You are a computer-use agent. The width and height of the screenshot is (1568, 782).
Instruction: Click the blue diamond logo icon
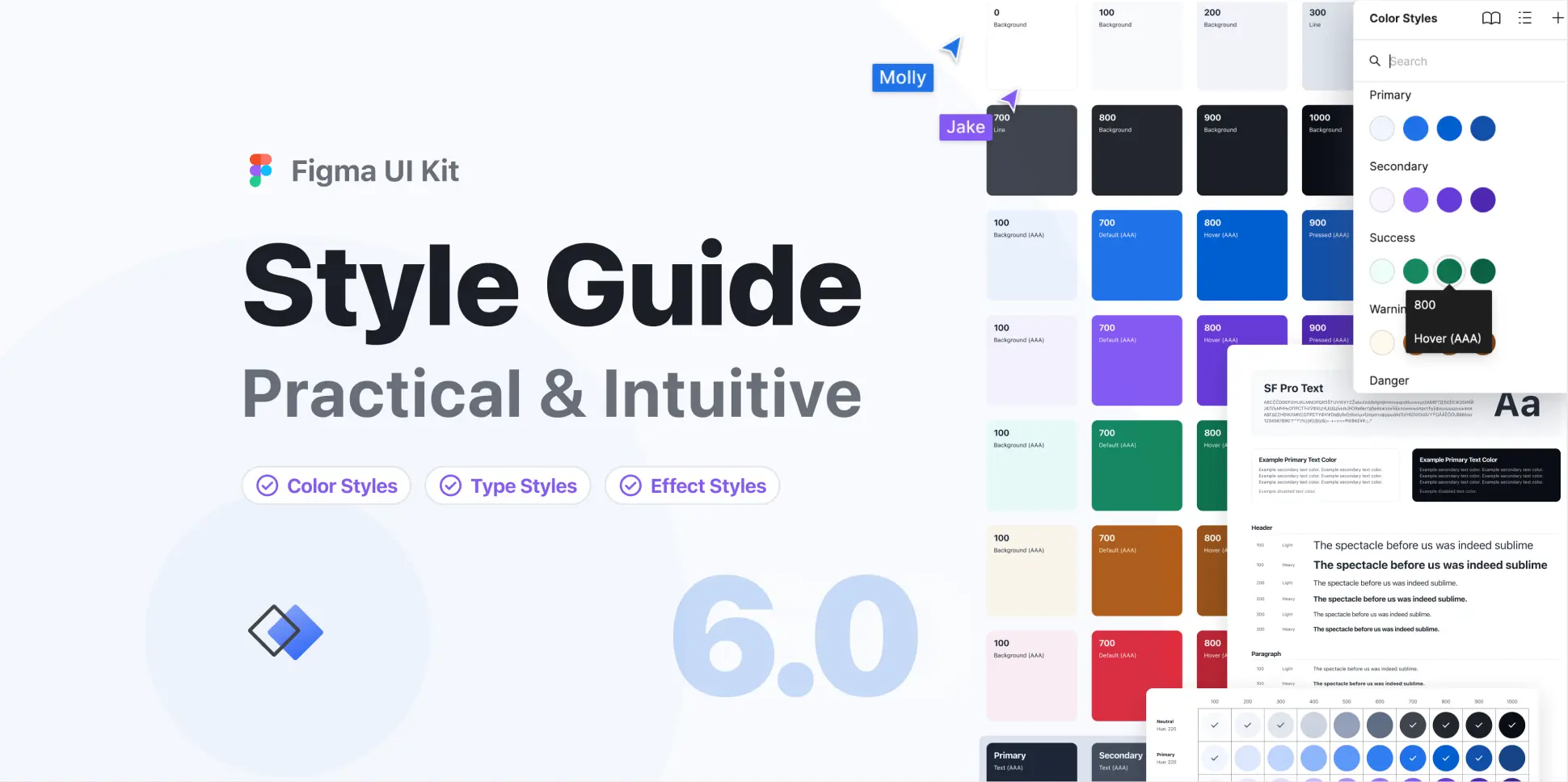[x=286, y=632]
